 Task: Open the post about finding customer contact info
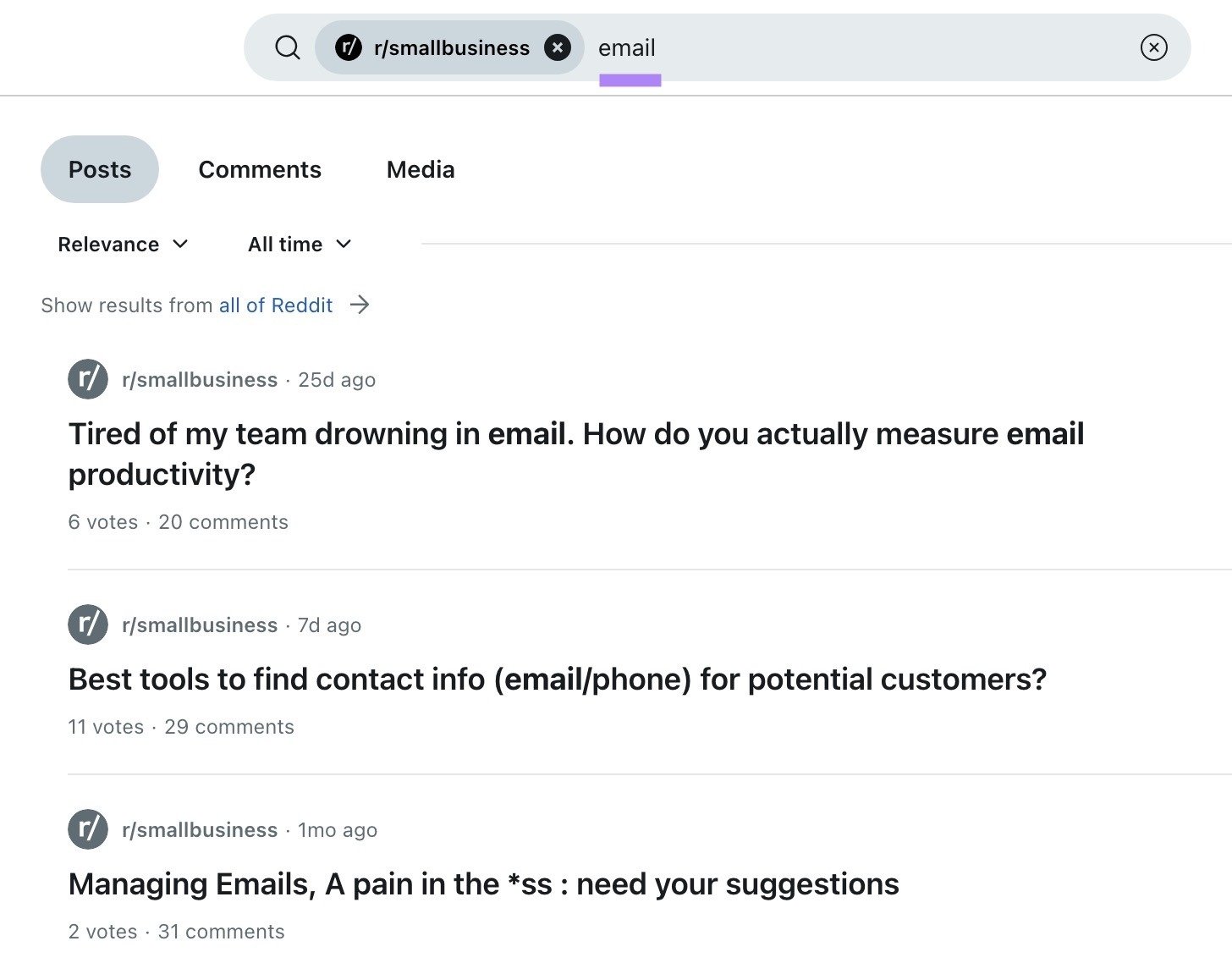tap(557, 679)
